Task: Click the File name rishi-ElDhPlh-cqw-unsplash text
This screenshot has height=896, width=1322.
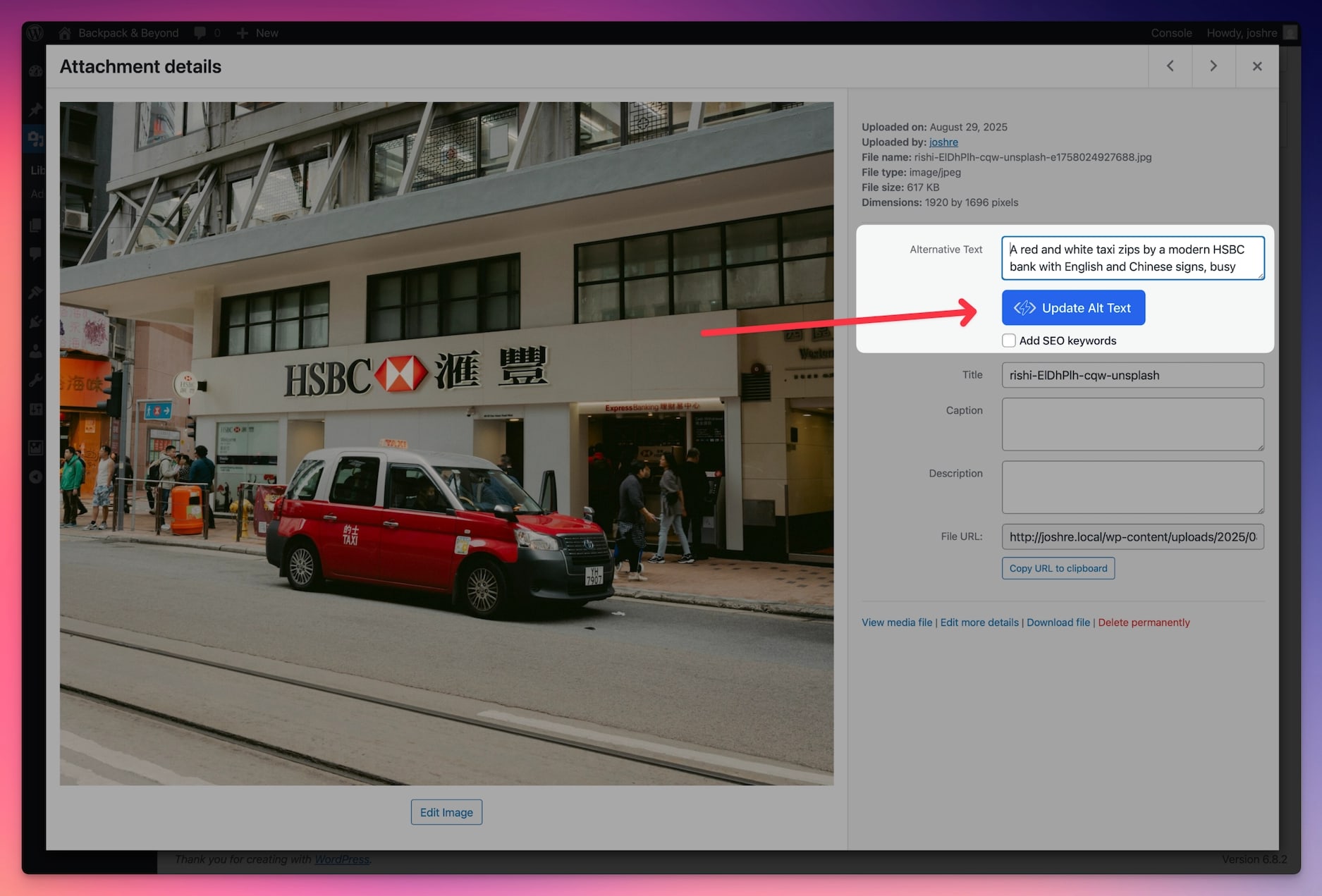Action: coord(1007,157)
